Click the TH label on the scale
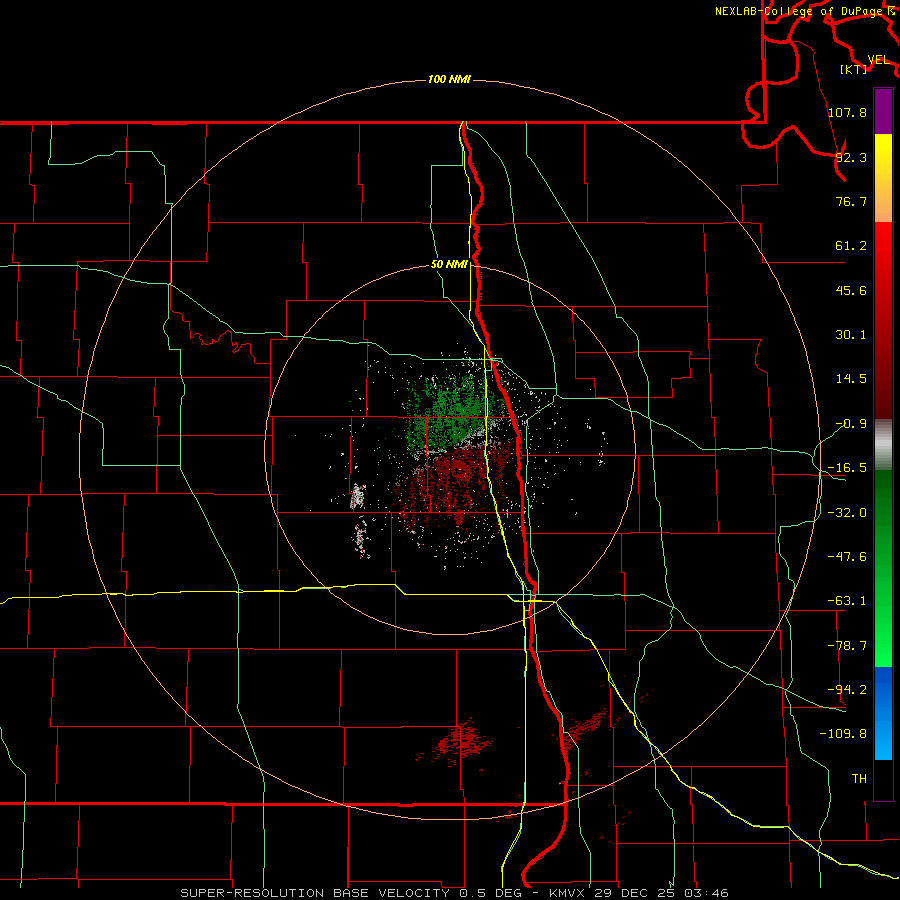900x900 pixels. 859,778
